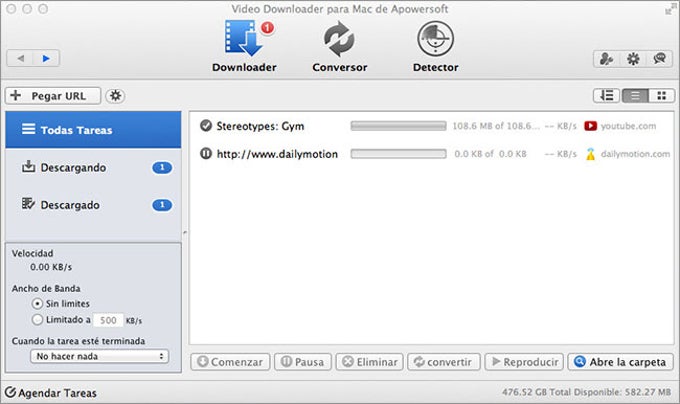Select Descargado in the sidebar
680x404 pixels.
pyautogui.click(x=93, y=205)
